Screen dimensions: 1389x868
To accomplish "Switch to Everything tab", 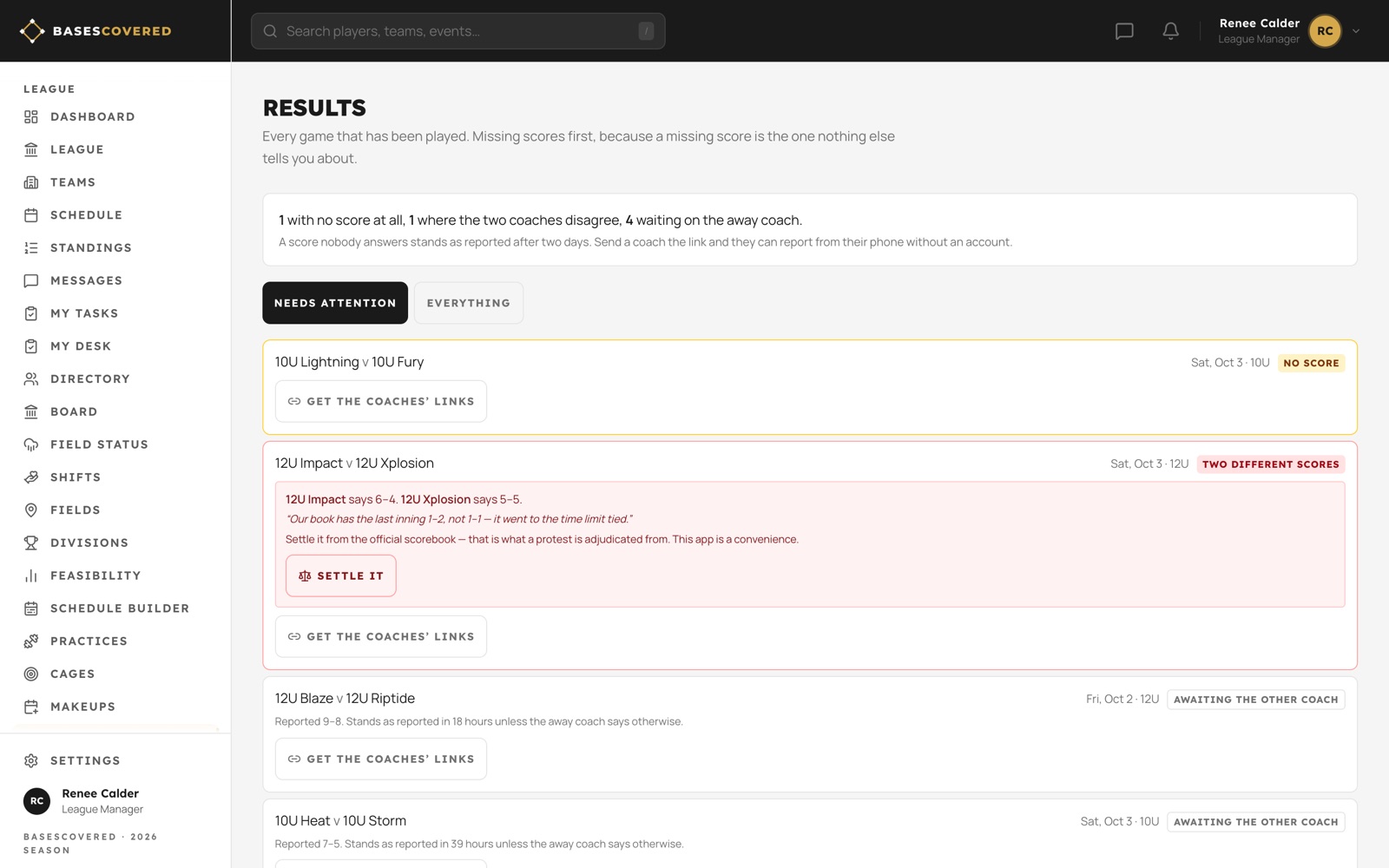I will (x=469, y=303).
